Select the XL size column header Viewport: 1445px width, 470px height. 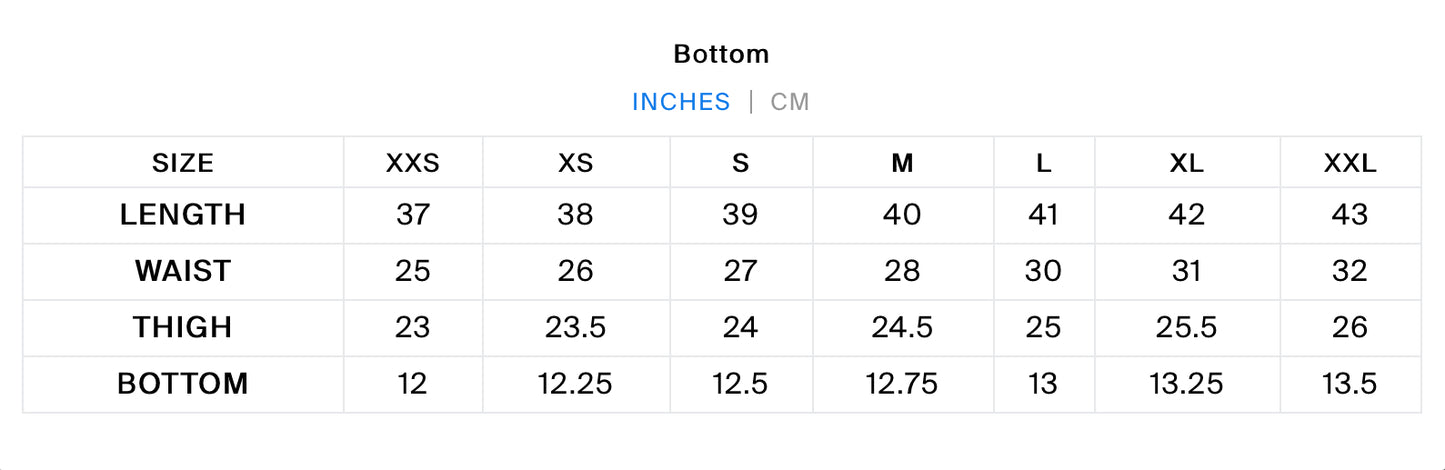click(1187, 163)
